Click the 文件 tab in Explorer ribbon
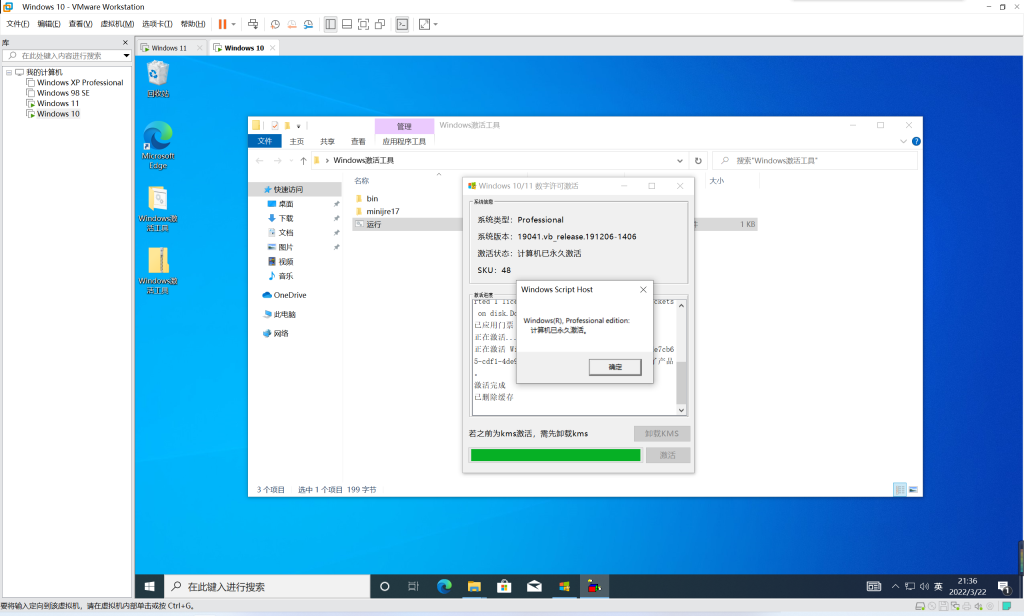 (x=264, y=141)
